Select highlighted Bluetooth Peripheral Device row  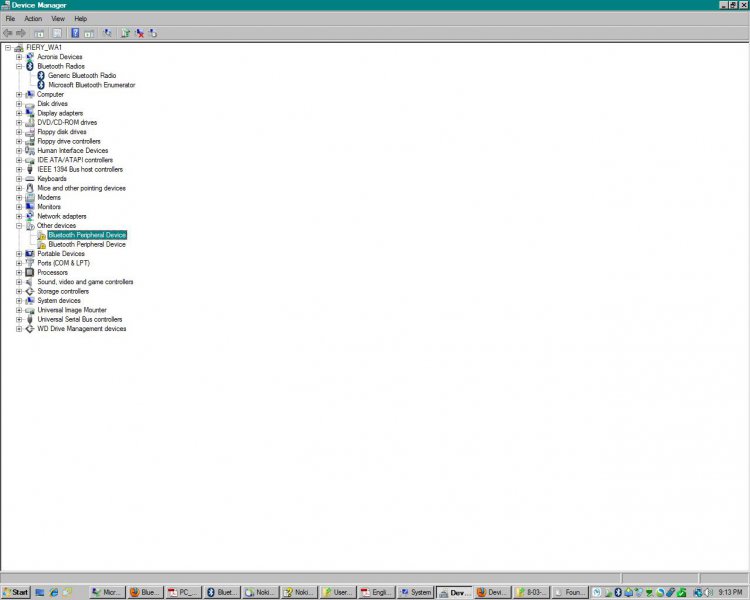87,235
